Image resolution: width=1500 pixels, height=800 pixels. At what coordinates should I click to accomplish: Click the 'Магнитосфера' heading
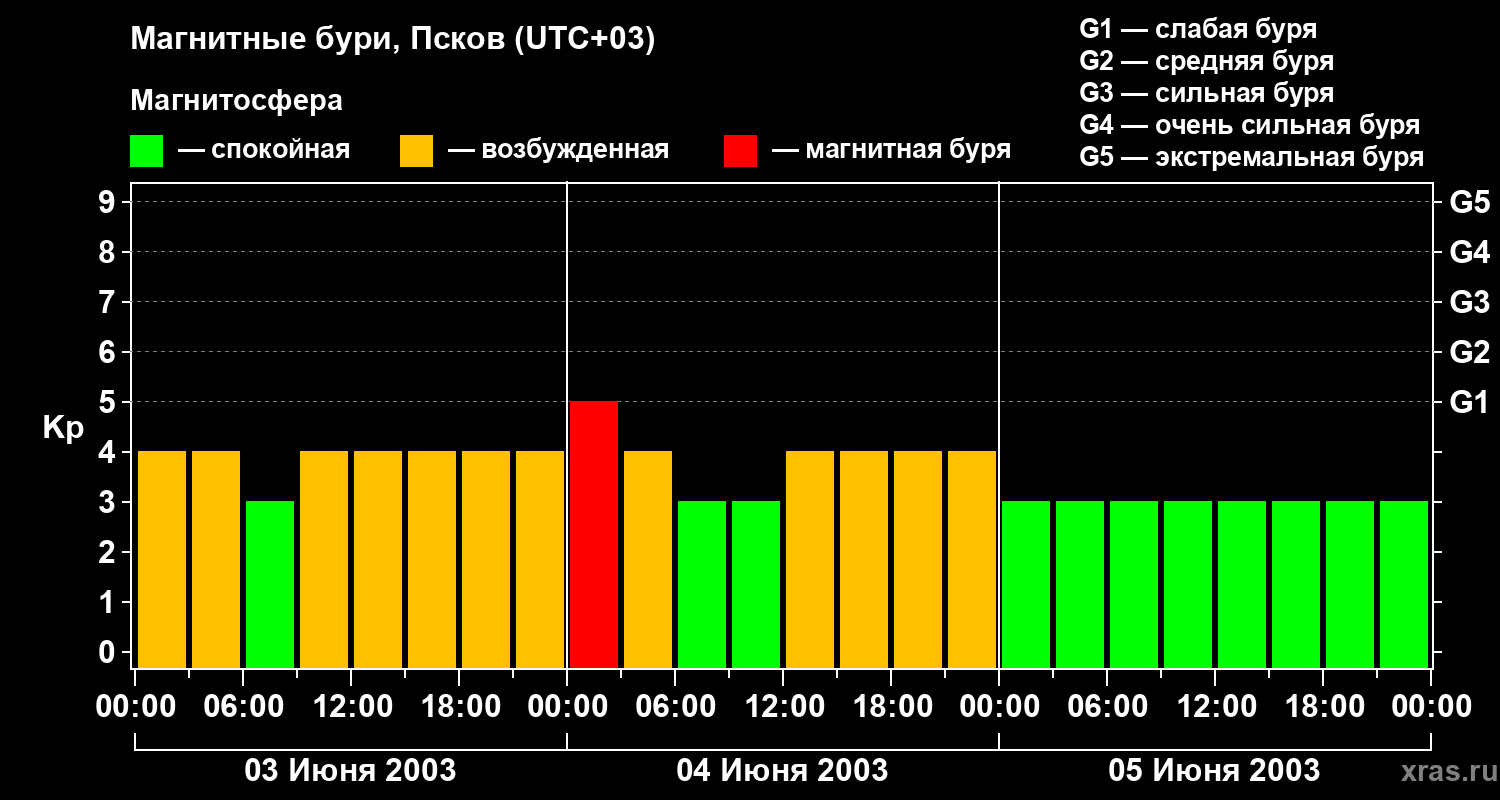236,101
